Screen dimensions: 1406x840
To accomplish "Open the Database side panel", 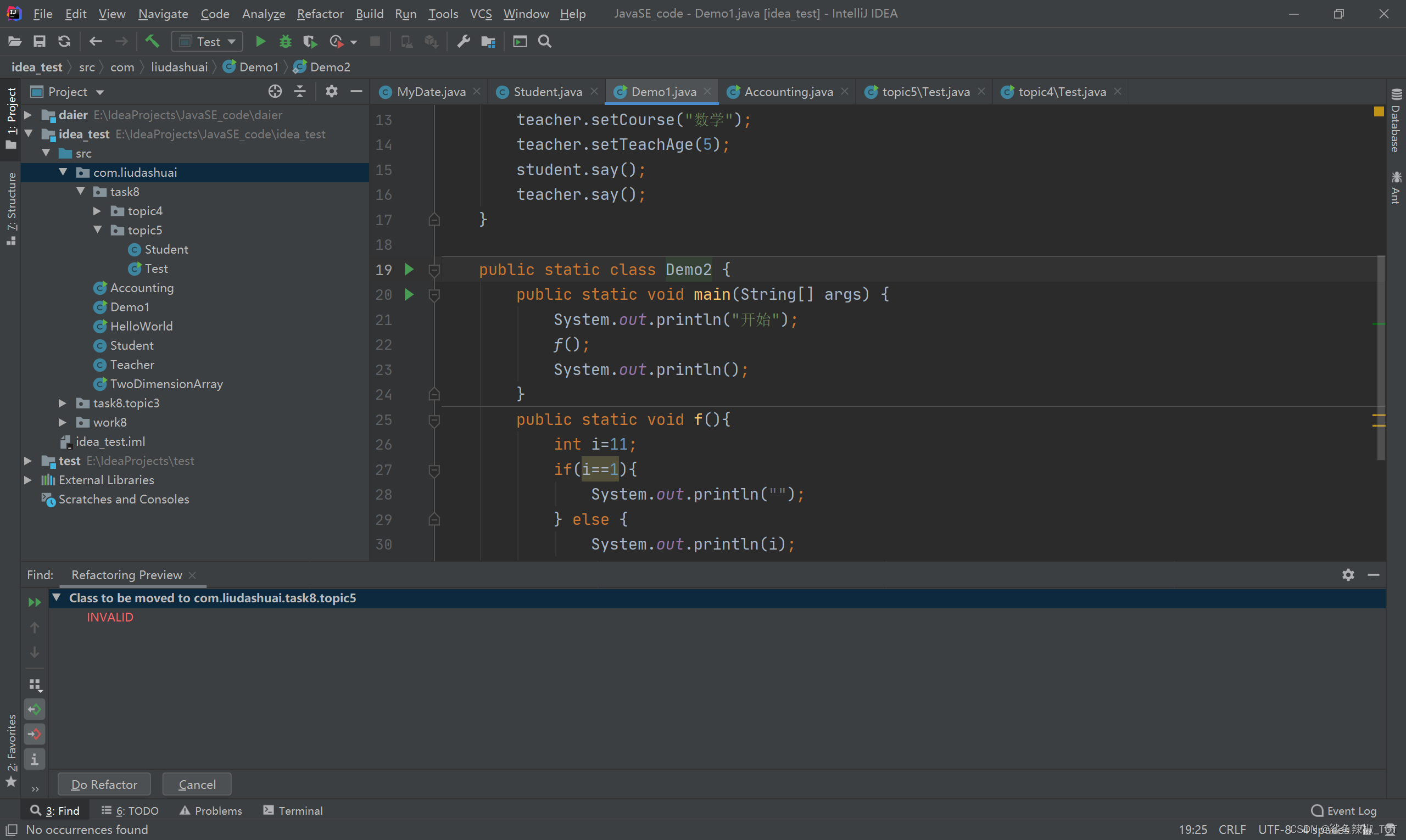I will click(1396, 121).
